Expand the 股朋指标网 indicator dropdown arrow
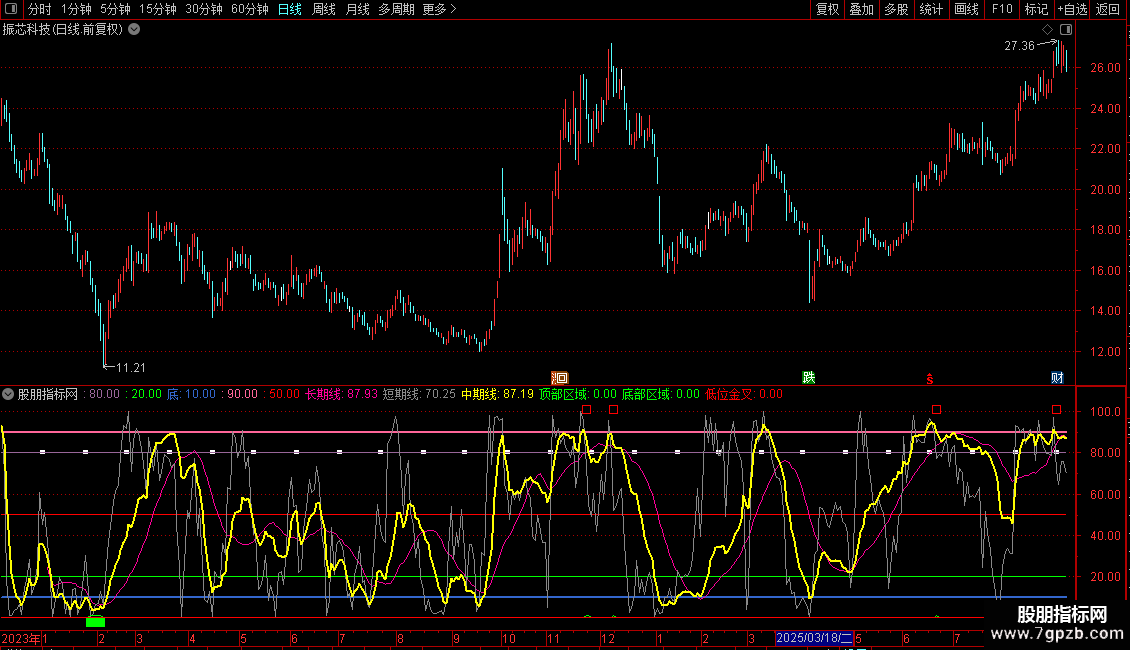 (x=8, y=394)
